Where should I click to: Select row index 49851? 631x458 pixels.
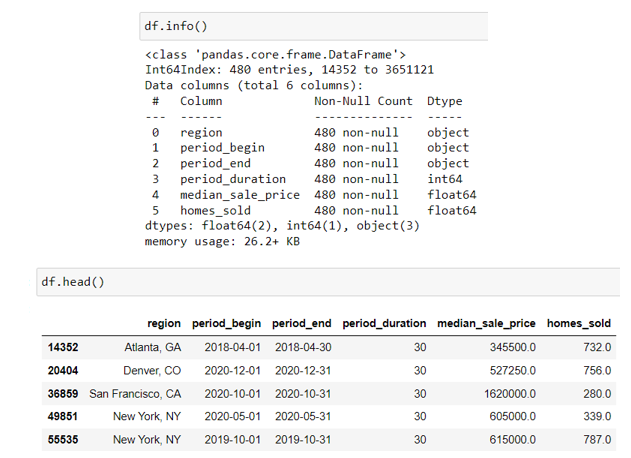63,416
